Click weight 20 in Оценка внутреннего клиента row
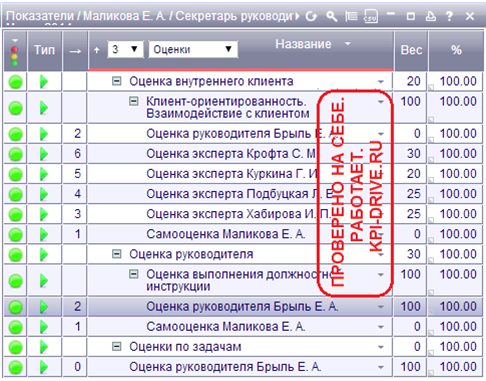 click(x=414, y=82)
